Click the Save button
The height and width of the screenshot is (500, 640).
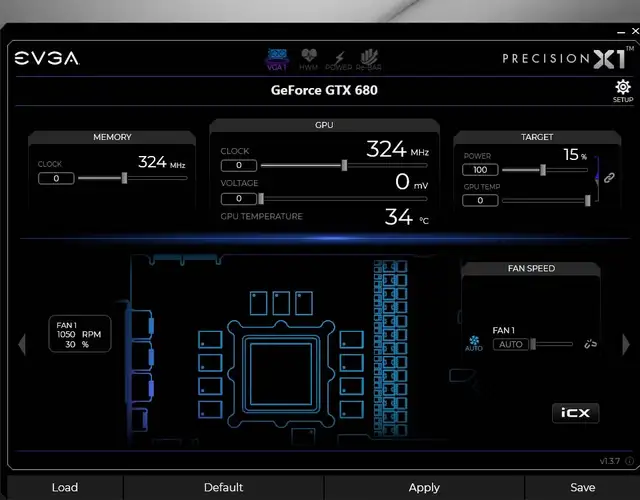point(582,487)
